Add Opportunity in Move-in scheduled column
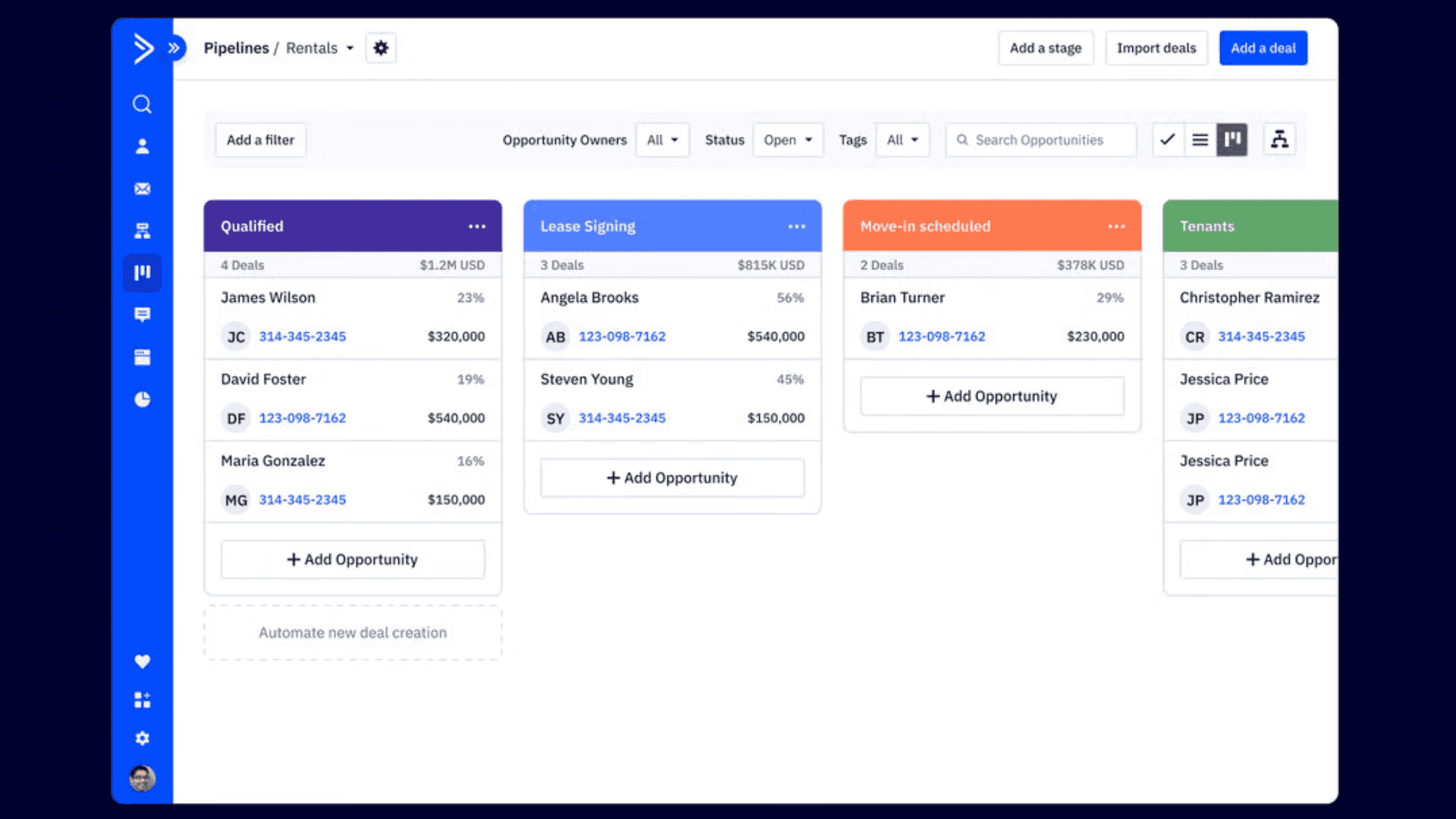 click(x=992, y=396)
